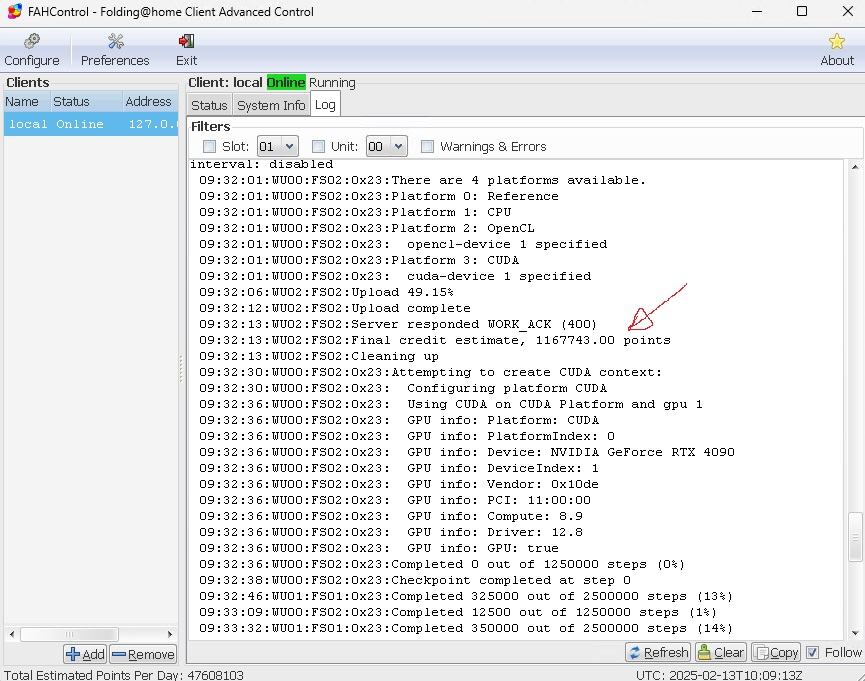Click the 'interval: disabled' log line
This screenshot has height=681, width=865.
(261, 164)
